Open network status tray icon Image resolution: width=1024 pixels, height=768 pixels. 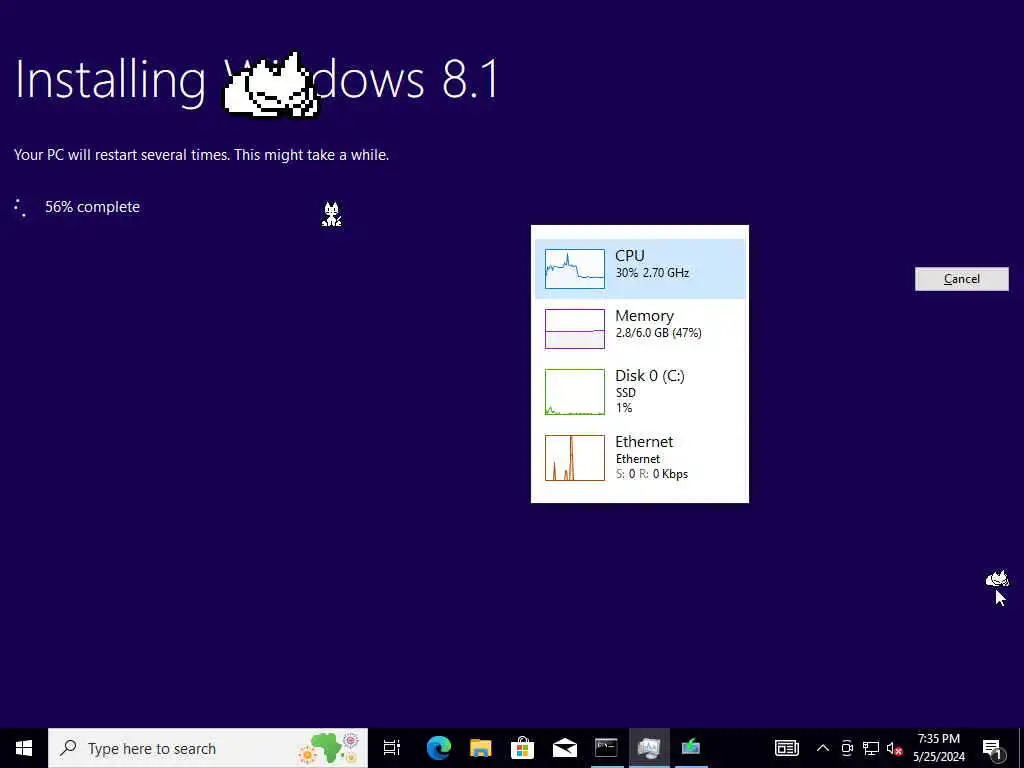(871, 748)
